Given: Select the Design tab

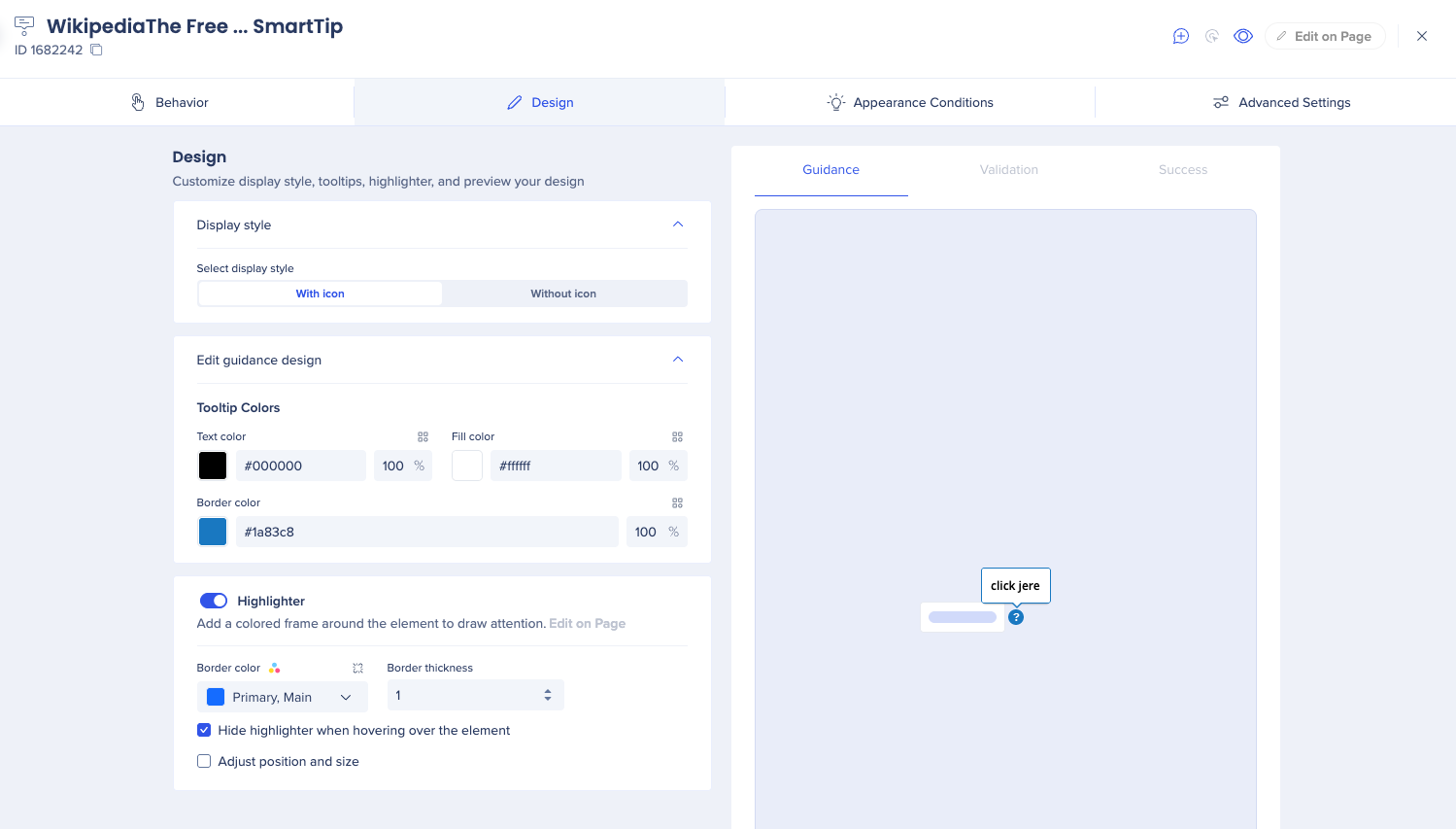Looking at the screenshot, I should [x=540, y=102].
